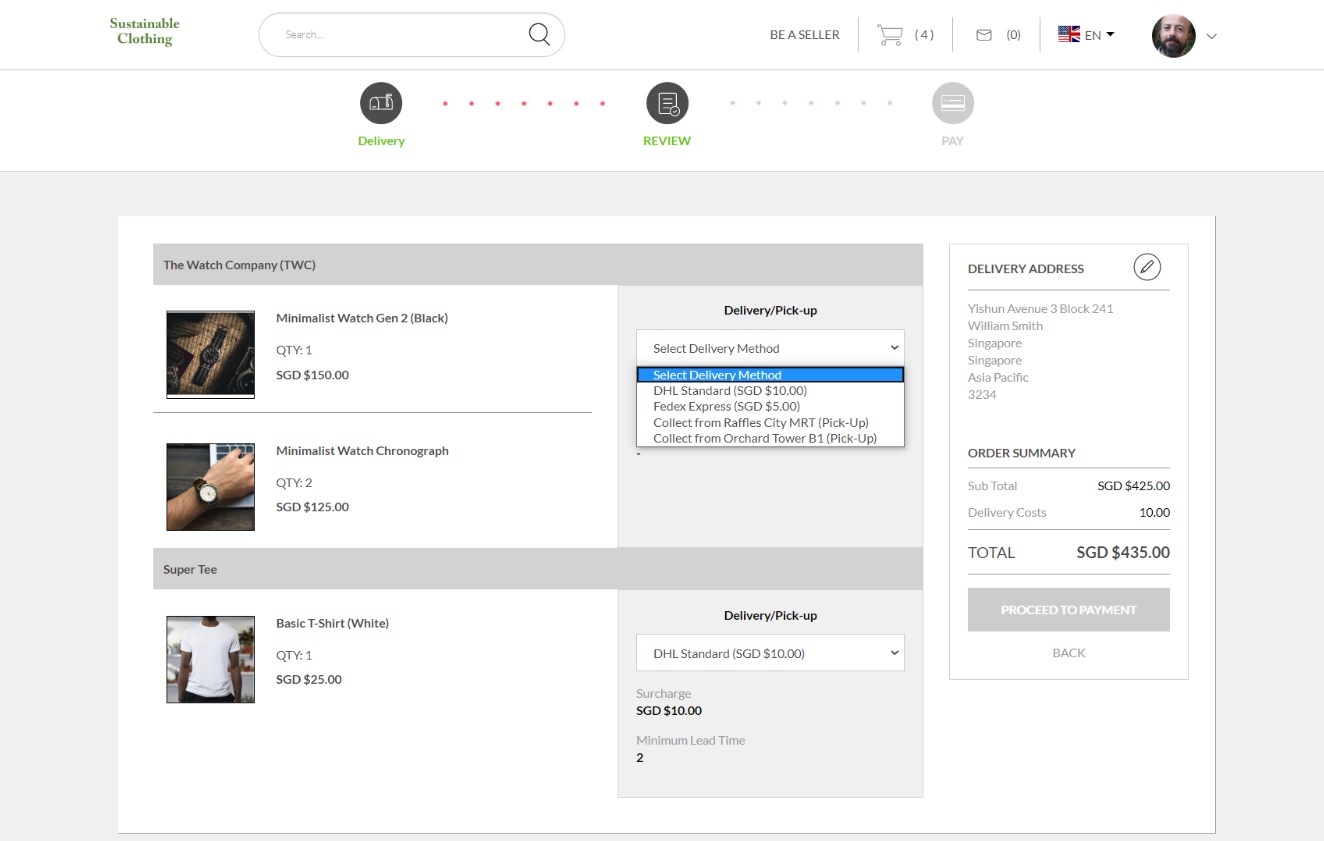The image size is (1324, 841).
Task: Expand the user account chevron menu
Action: tap(1212, 37)
